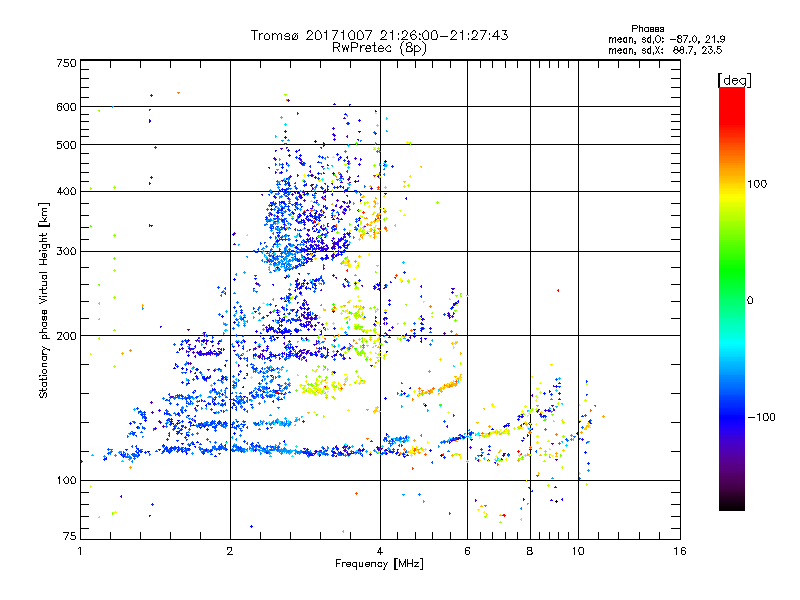This screenshot has width=800, height=600.
Task: Click the y-axis tick label '100'
Action: tap(66, 481)
